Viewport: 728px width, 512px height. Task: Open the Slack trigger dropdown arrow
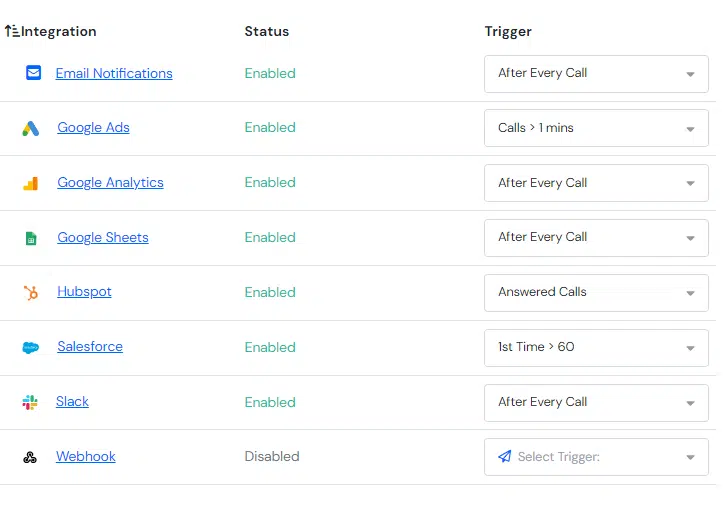pos(690,403)
